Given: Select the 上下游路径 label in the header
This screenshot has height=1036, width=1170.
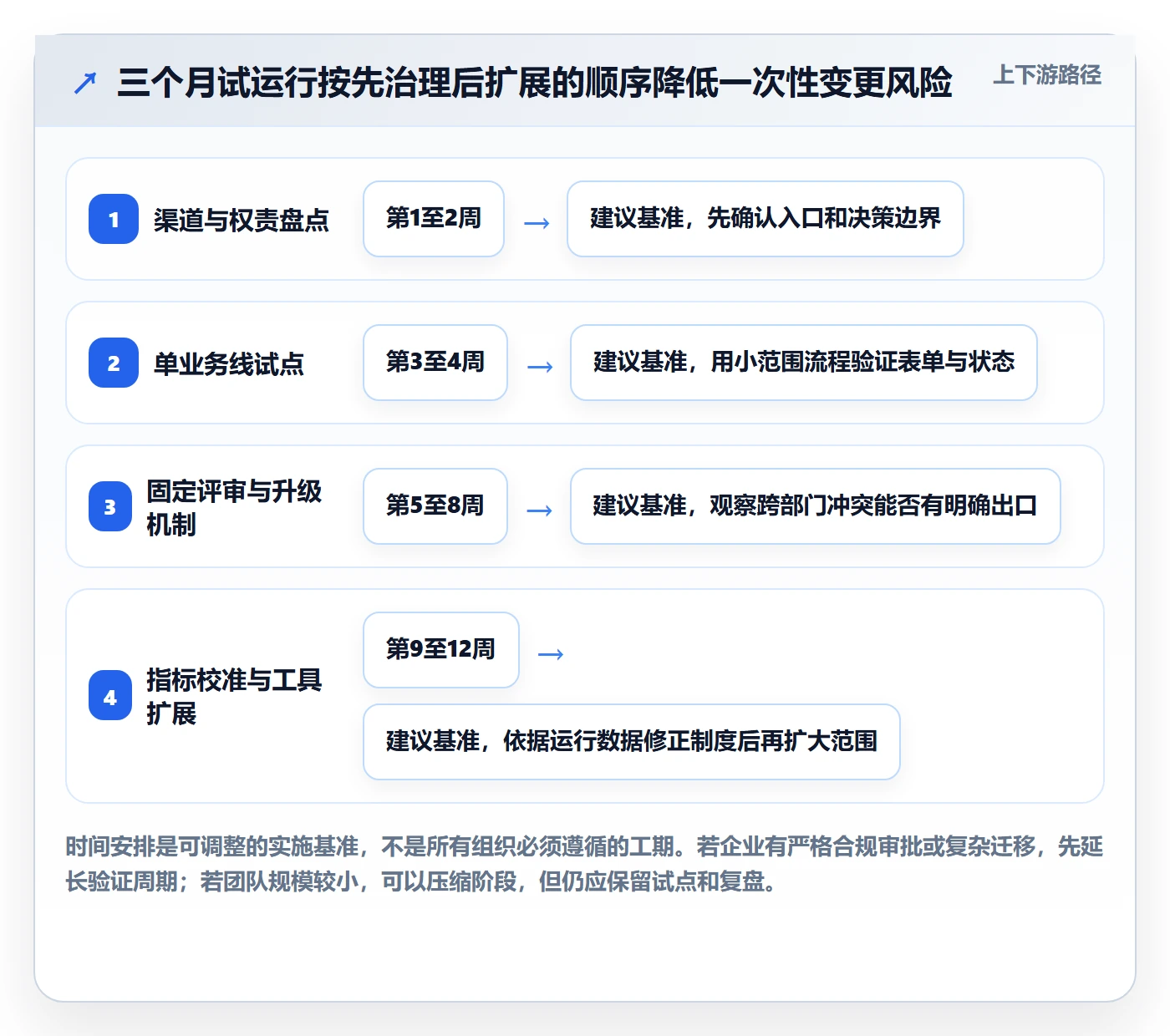Looking at the screenshot, I should coord(1047,75).
